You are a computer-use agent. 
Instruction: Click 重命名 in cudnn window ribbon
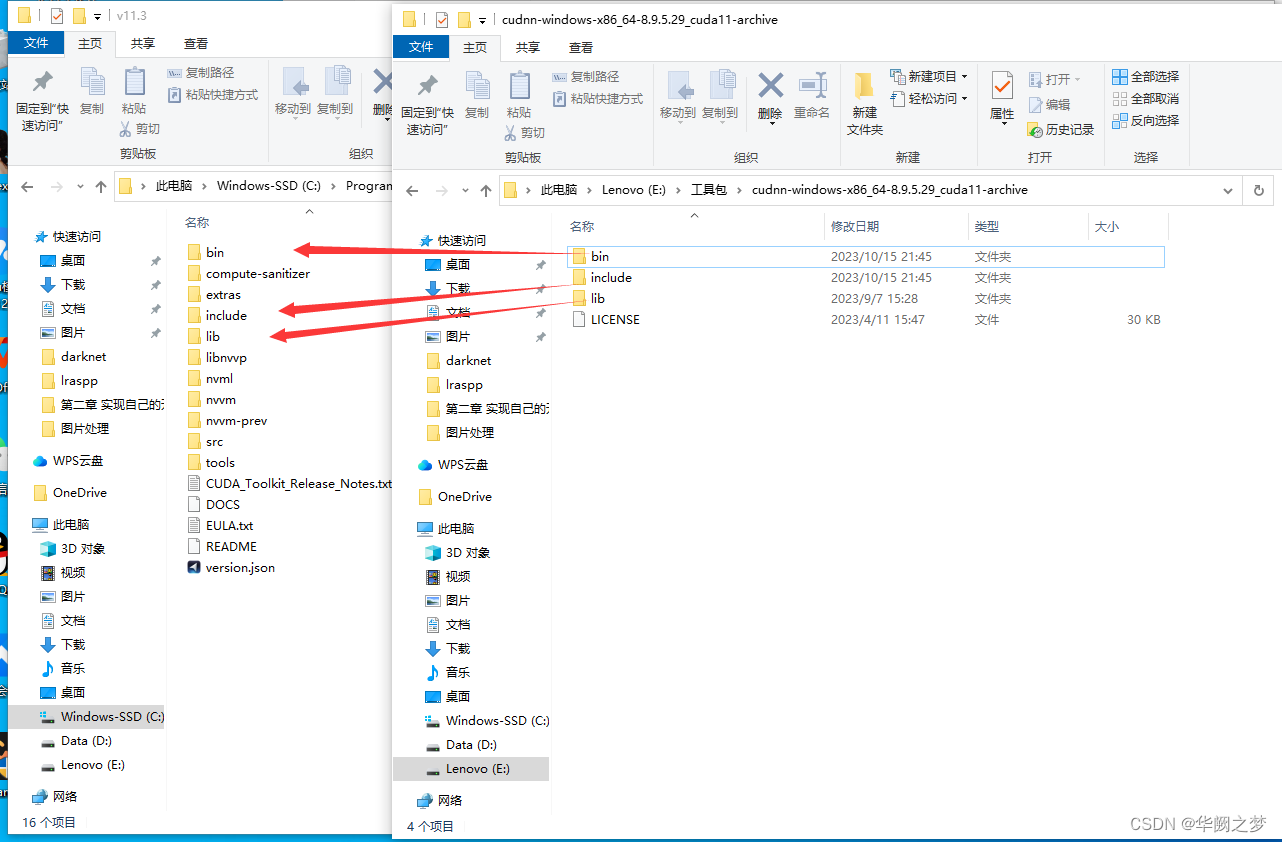click(812, 95)
